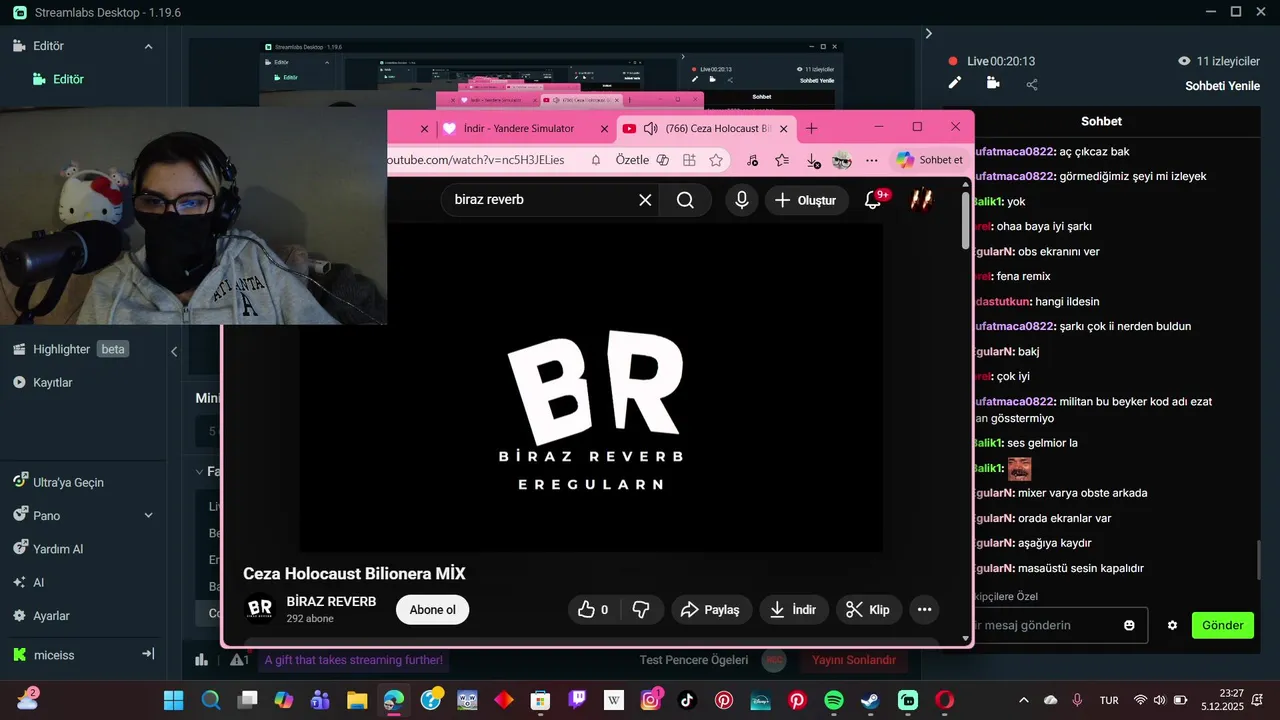This screenshot has width=1280, height=720.
Task: Send chat message with Gönder
Action: [x=1222, y=625]
